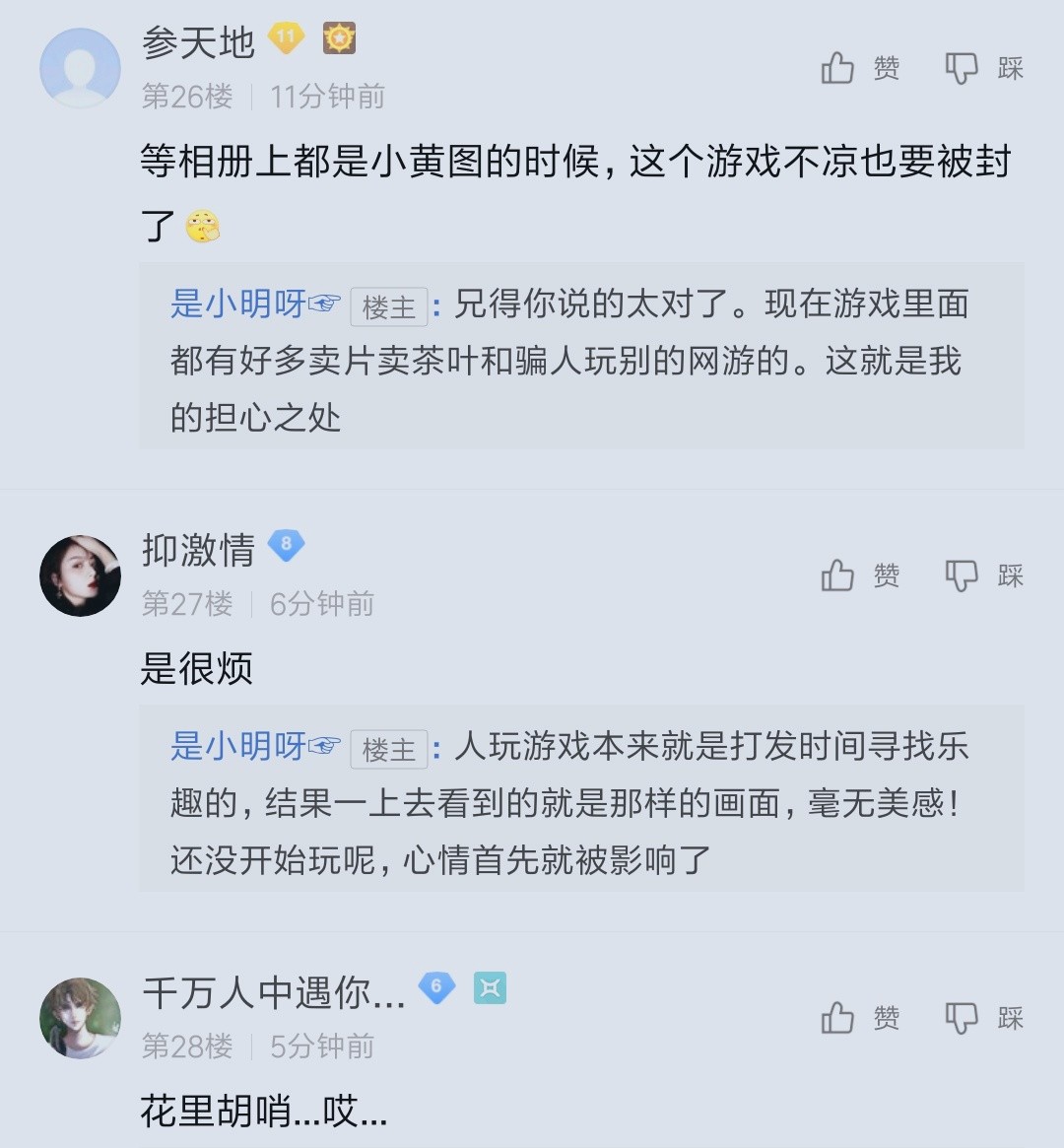Open 参天地's avatar
The width and height of the screenshot is (1064, 1148).
[x=80, y=68]
